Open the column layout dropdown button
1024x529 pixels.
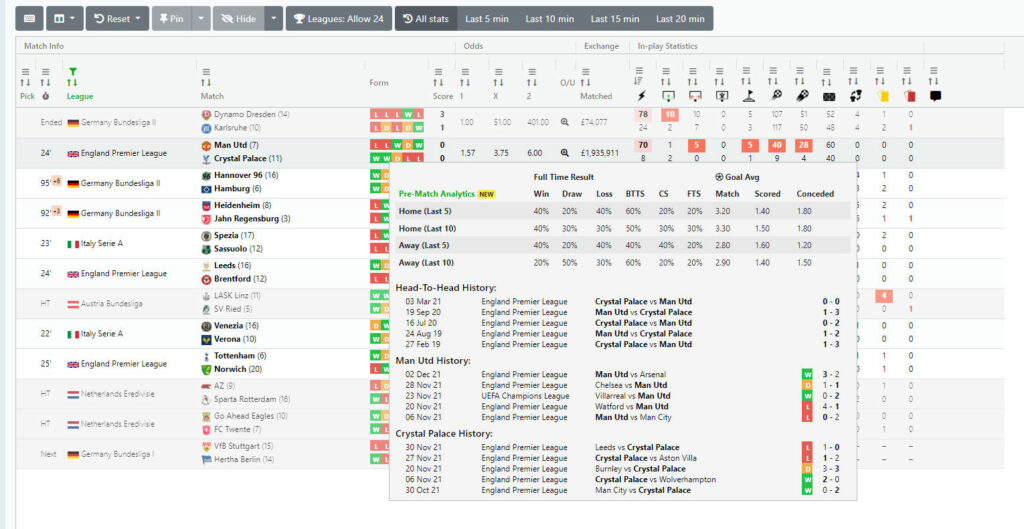[x=65, y=19]
